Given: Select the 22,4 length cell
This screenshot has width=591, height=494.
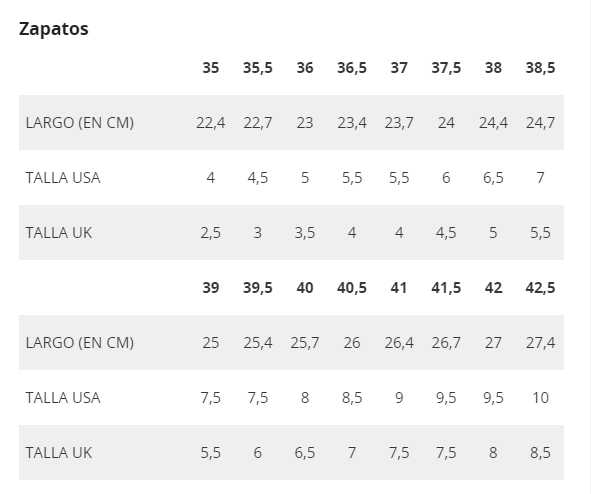Looking at the screenshot, I should tap(210, 123).
